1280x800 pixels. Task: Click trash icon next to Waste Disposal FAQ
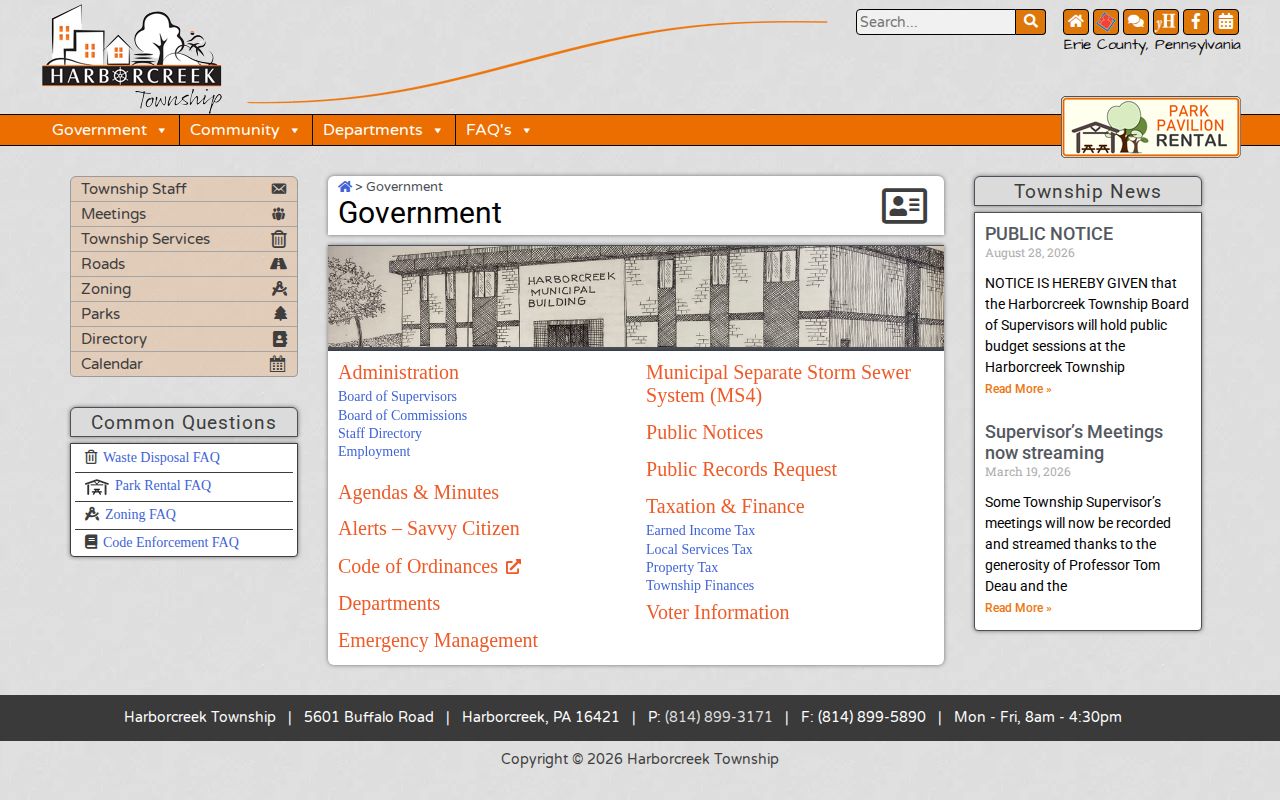click(x=91, y=457)
